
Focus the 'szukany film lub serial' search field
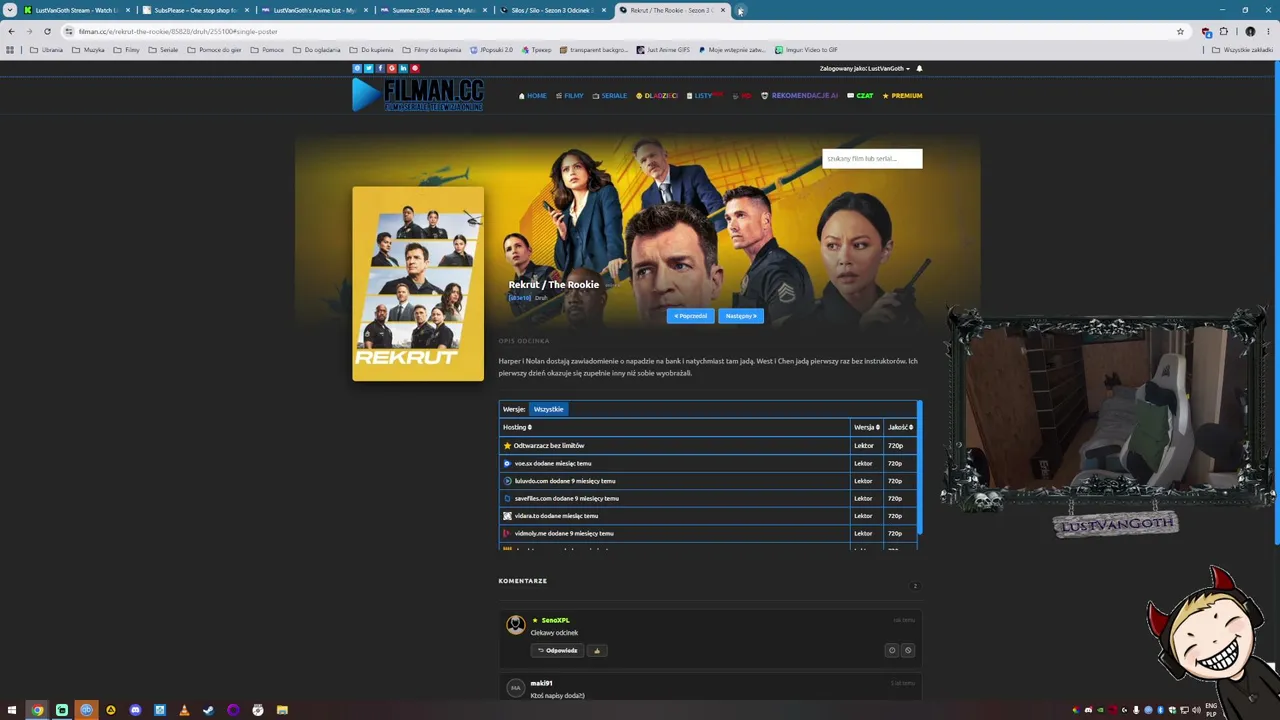(x=872, y=159)
